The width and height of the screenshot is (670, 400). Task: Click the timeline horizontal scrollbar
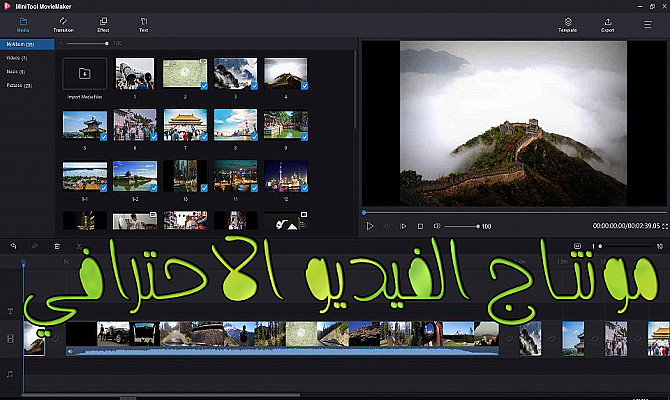coord(161,395)
